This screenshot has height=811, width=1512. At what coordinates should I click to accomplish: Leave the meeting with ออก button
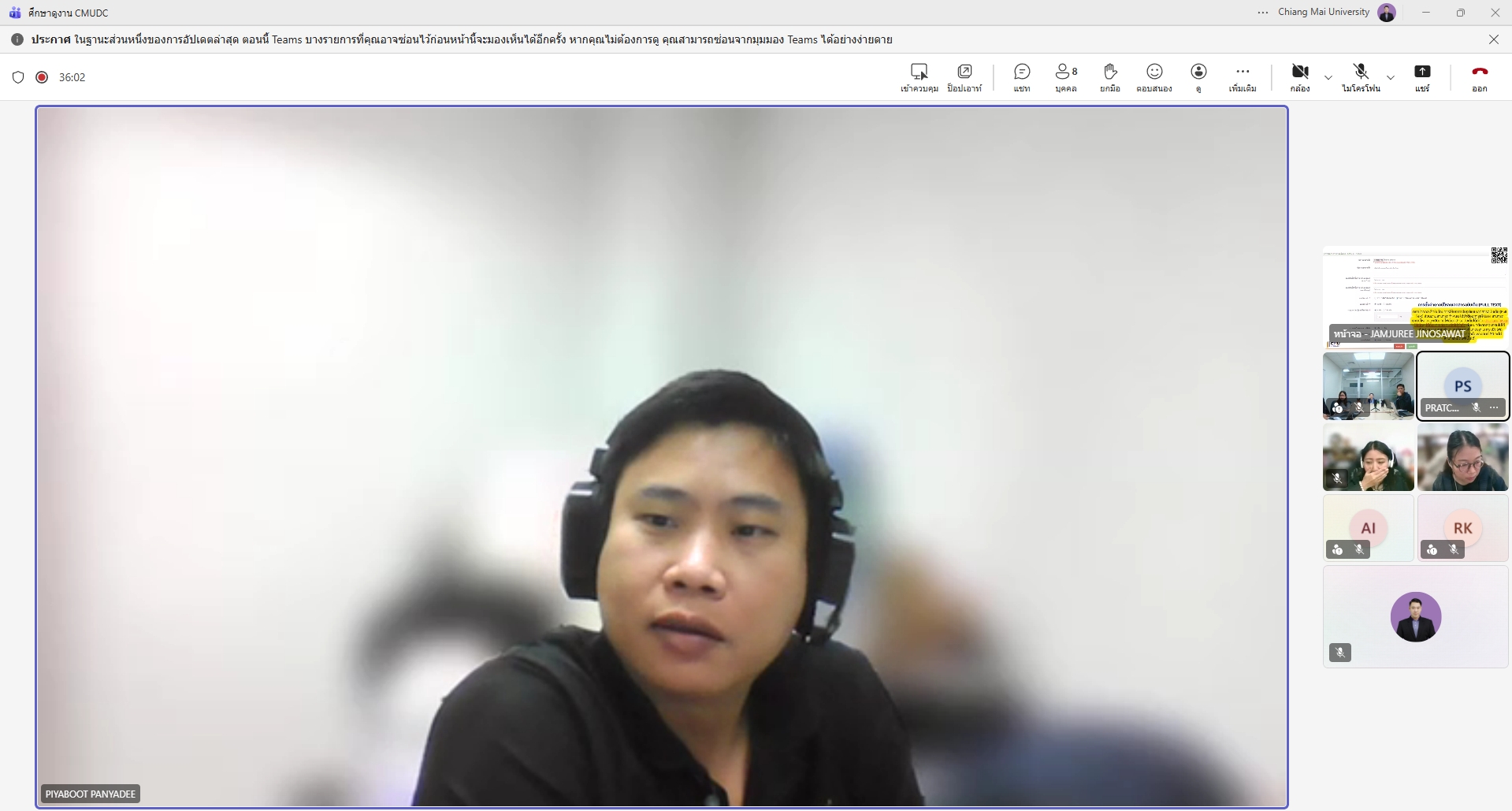pos(1480,77)
